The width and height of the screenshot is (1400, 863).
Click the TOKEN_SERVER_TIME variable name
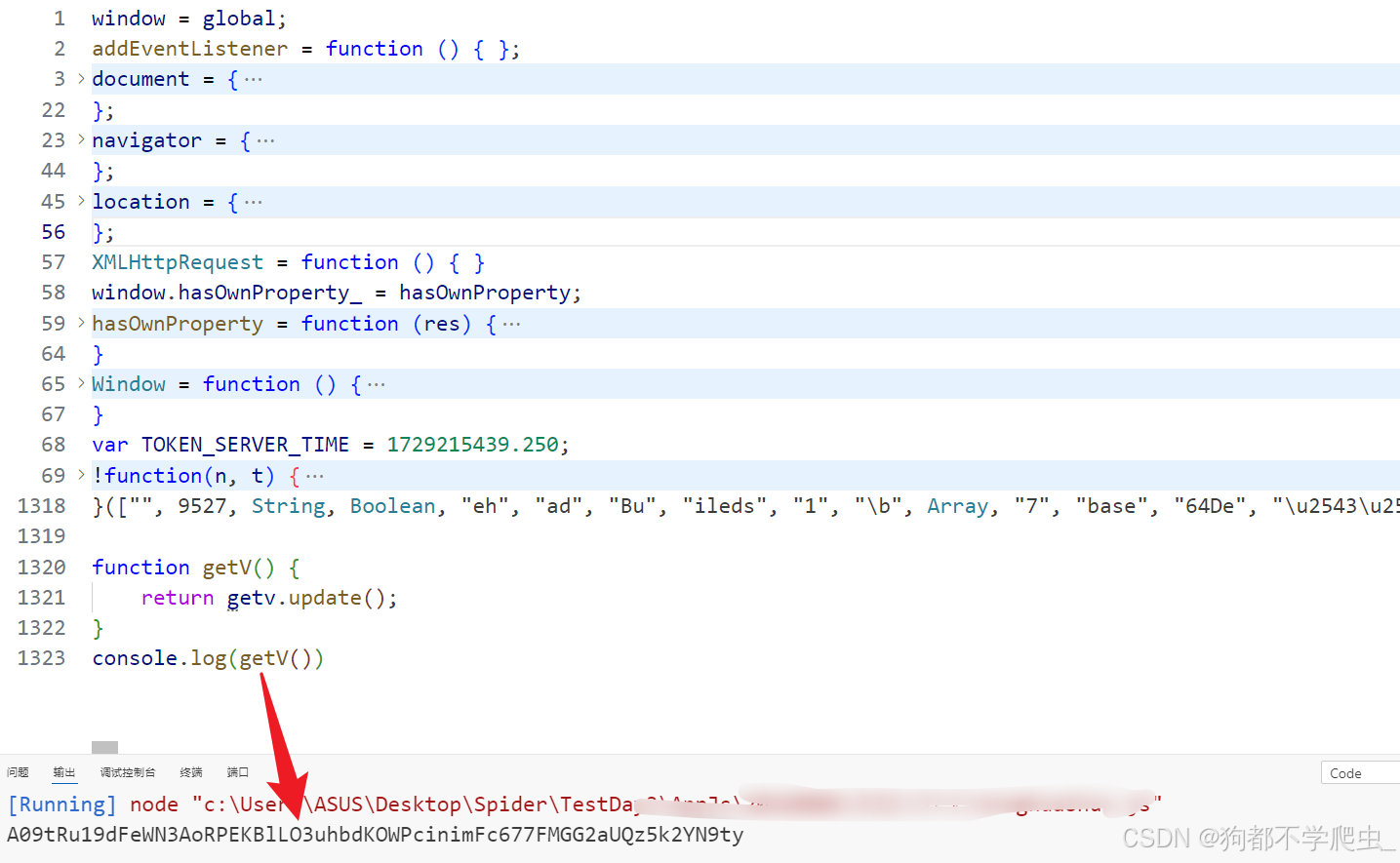245,445
